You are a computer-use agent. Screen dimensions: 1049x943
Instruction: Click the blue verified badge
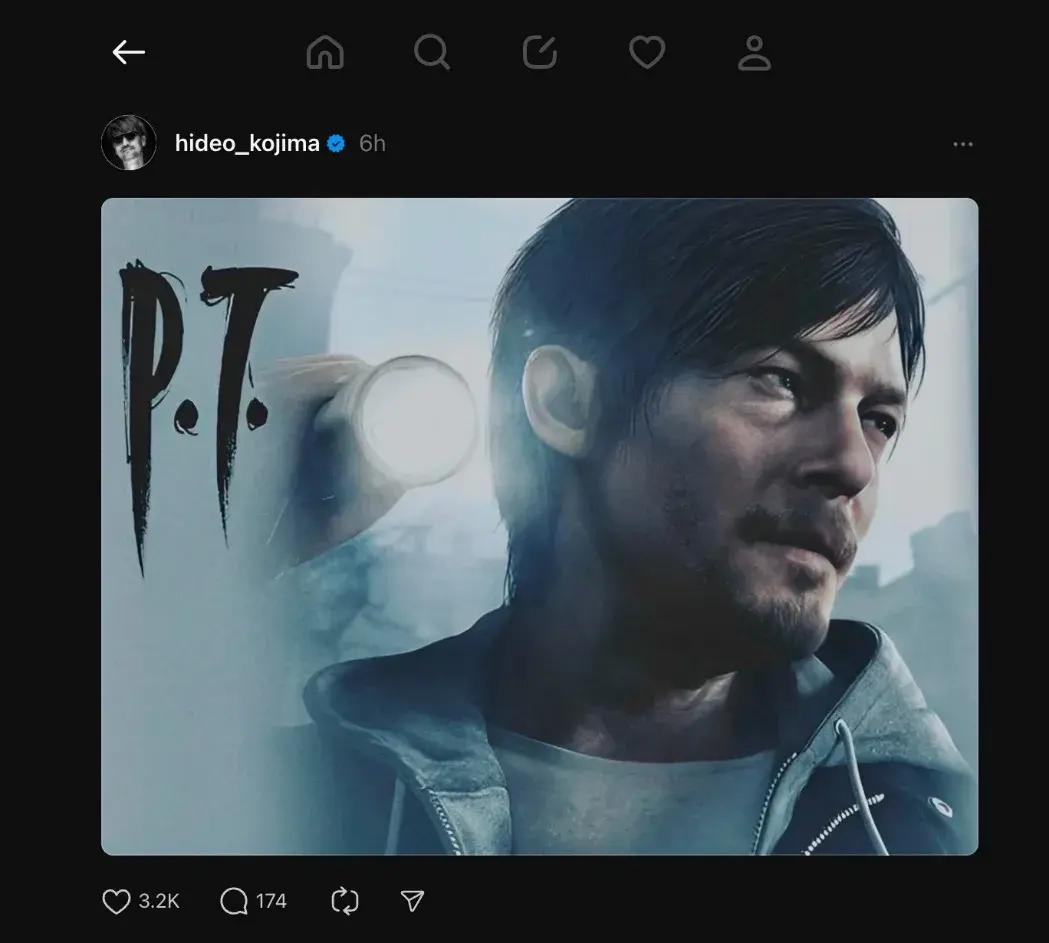337,143
